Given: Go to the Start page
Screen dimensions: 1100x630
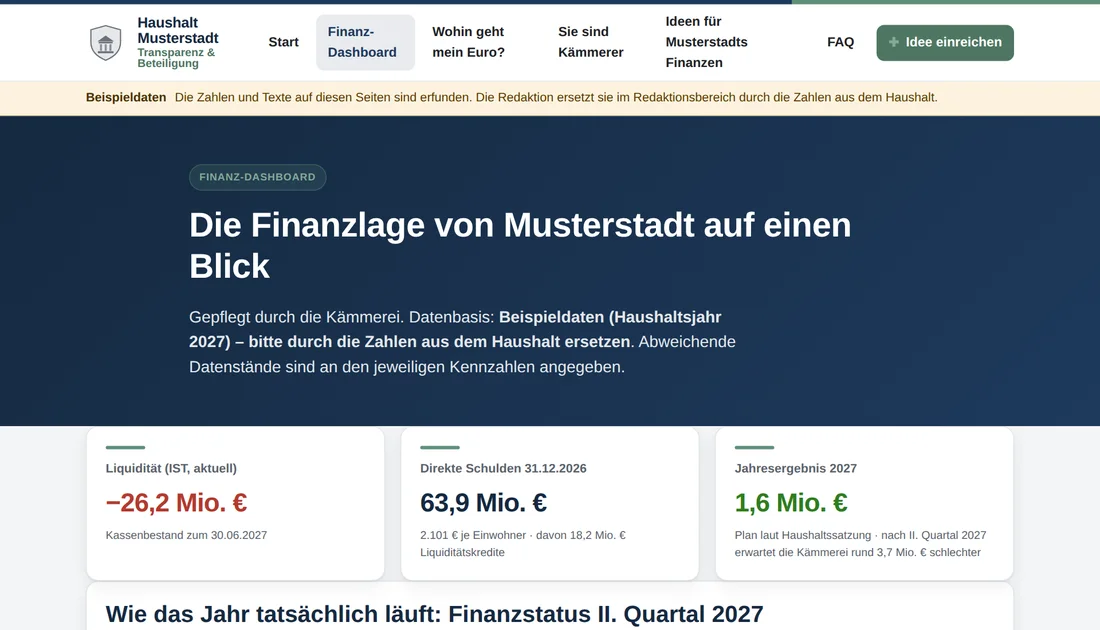Looking at the screenshot, I should coord(283,42).
